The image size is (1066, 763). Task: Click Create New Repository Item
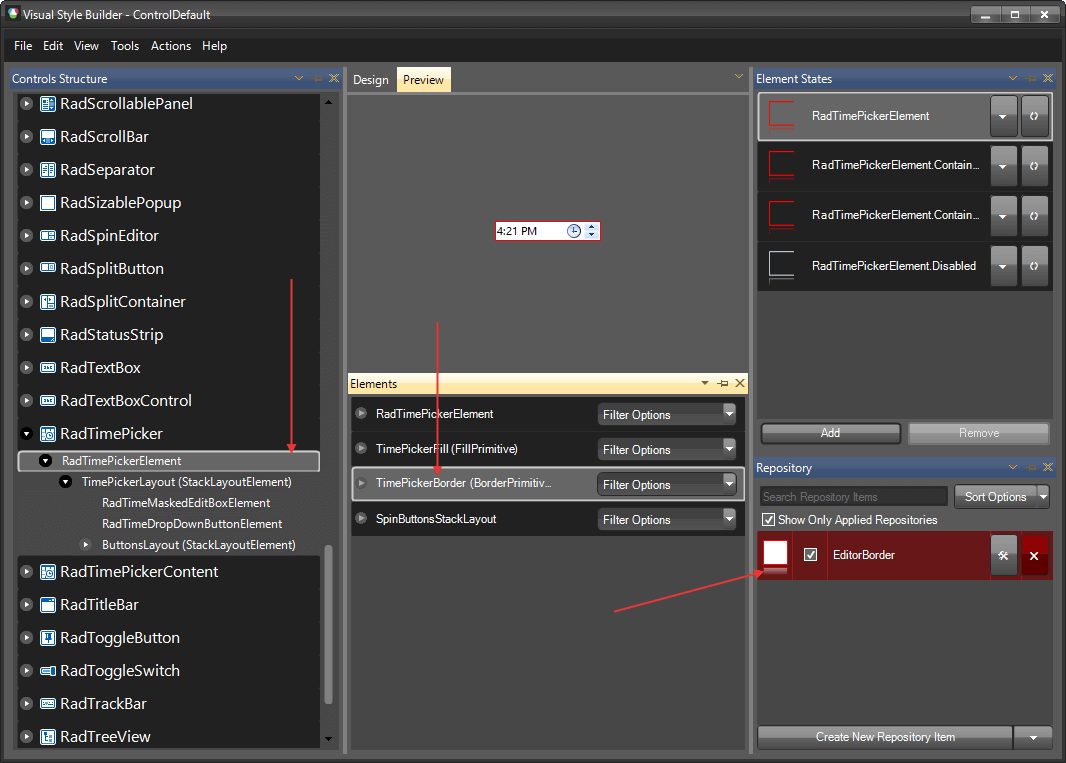click(885, 737)
